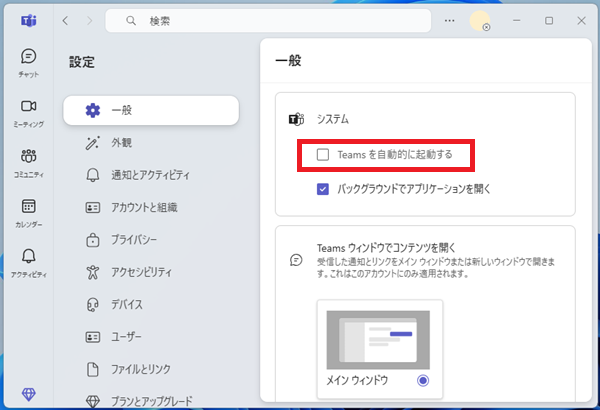
Task: Enable Teams を自動的に起動する checkbox
Action: tap(323, 155)
